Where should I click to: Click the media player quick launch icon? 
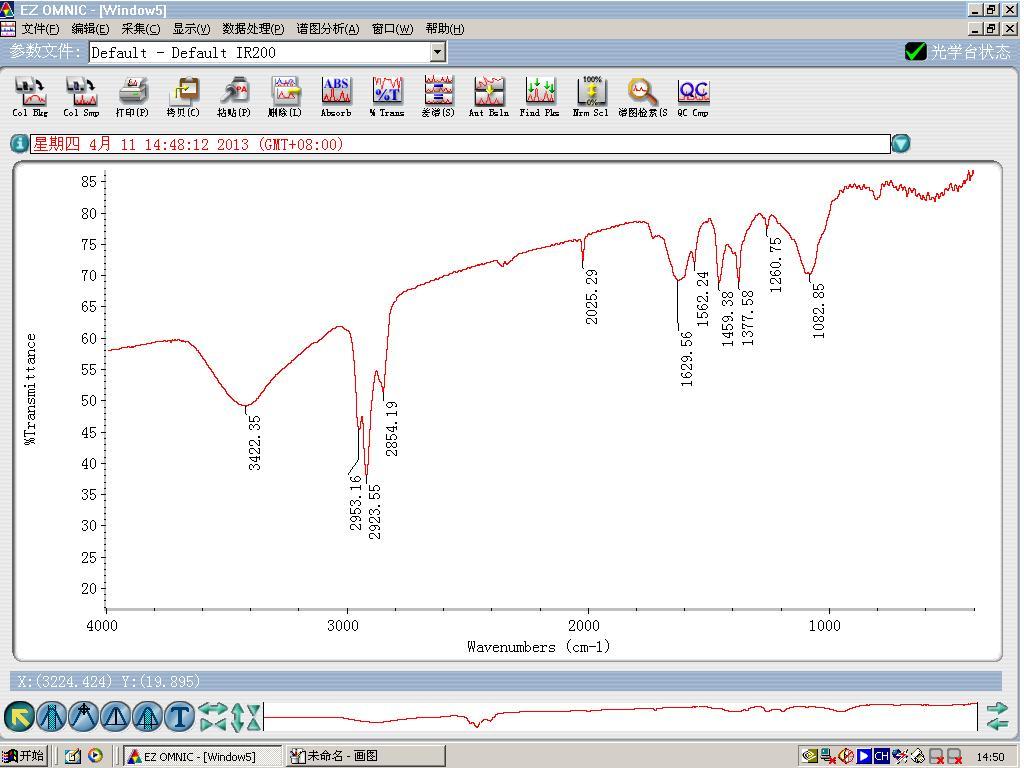[x=95, y=756]
